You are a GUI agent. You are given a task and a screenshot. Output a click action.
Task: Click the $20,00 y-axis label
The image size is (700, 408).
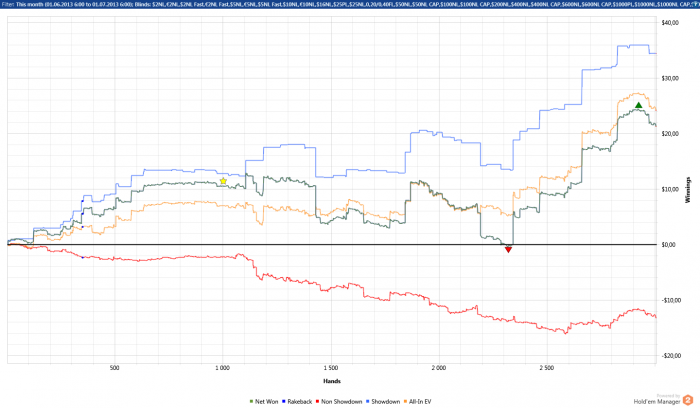click(670, 134)
